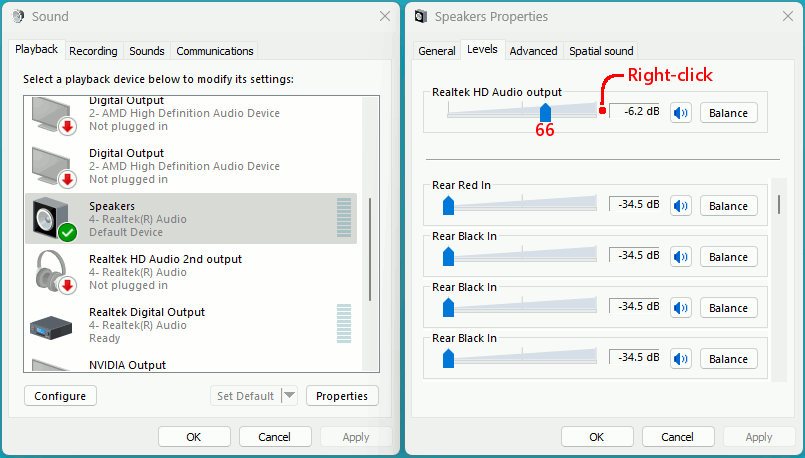The image size is (805, 458).
Task: Click the Rear Red In slider thumb
Action: point(448,205)
